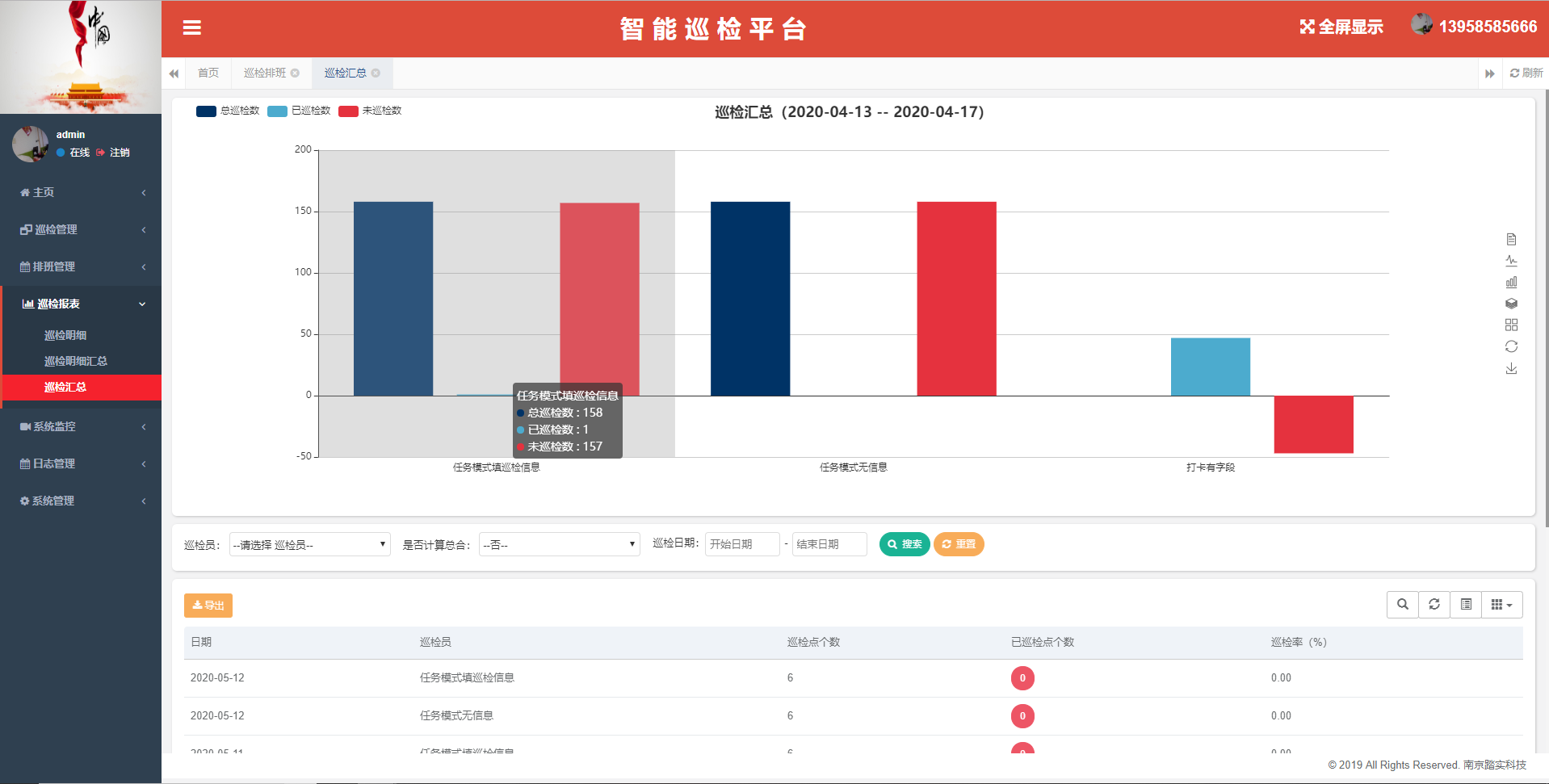The width and height of the screenshot is (1549, 784).
Task: Toggle the hamburger sidebar menu icon
Action: [191, 27]
